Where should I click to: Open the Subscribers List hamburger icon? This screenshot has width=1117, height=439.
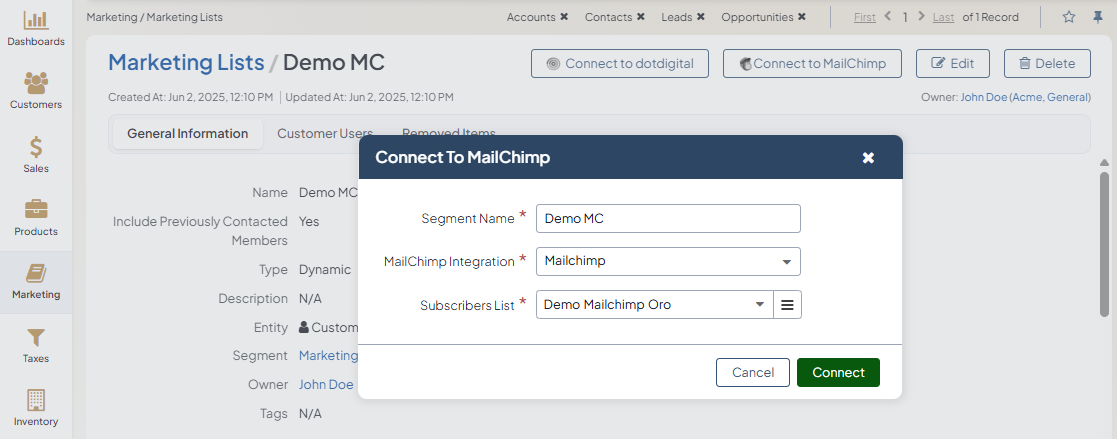787,305
